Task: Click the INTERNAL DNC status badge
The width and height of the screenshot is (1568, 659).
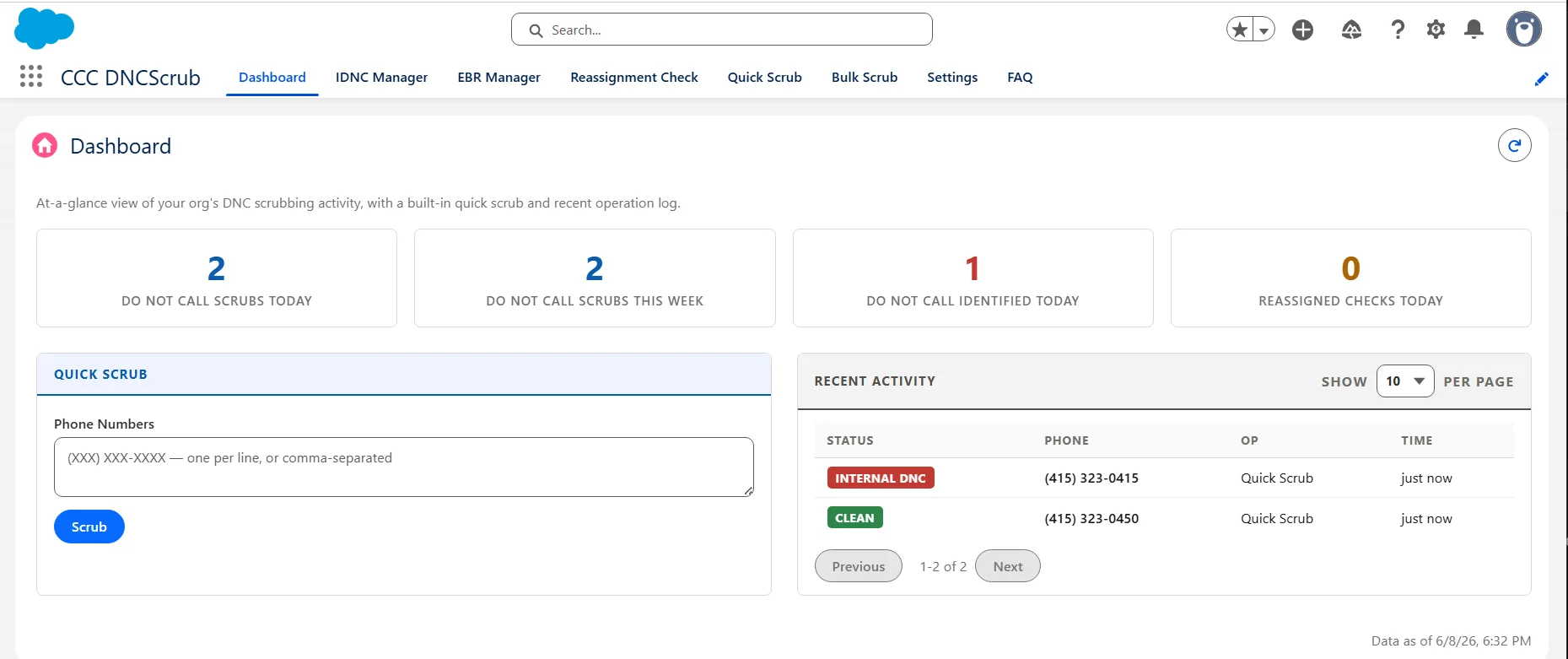Action: (x=881, y=478)
